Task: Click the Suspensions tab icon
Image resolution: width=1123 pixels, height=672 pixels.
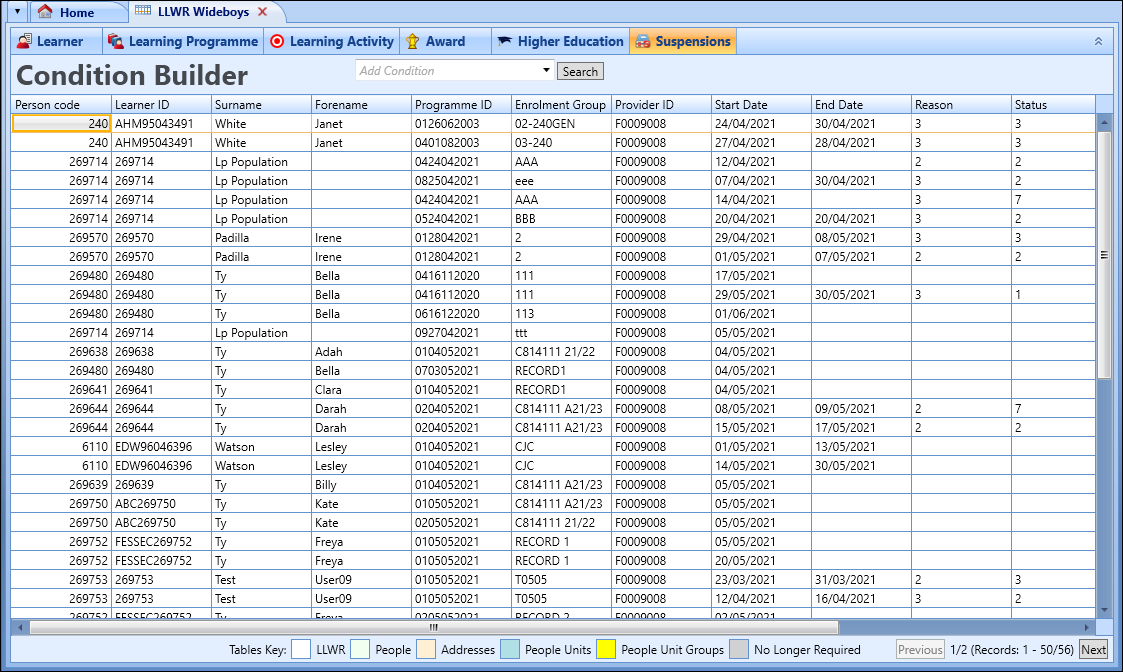Action: click(x=643, y=41)
